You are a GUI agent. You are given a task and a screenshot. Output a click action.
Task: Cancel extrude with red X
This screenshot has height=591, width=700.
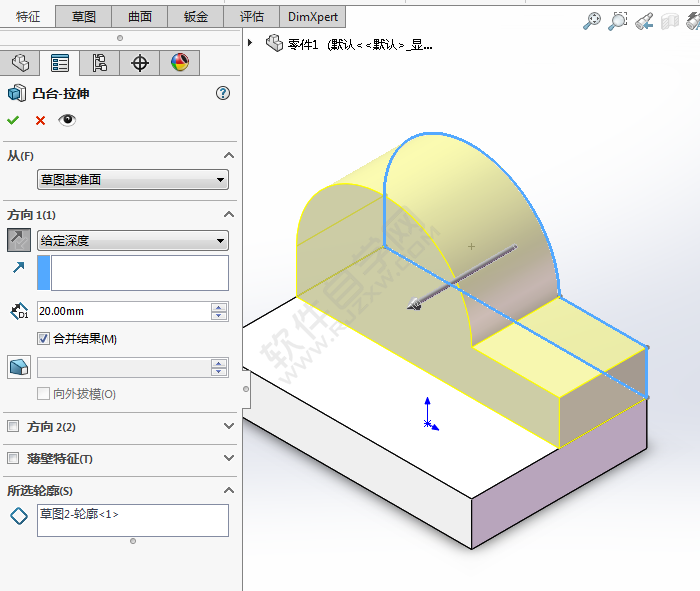click(x=40, y=121)
